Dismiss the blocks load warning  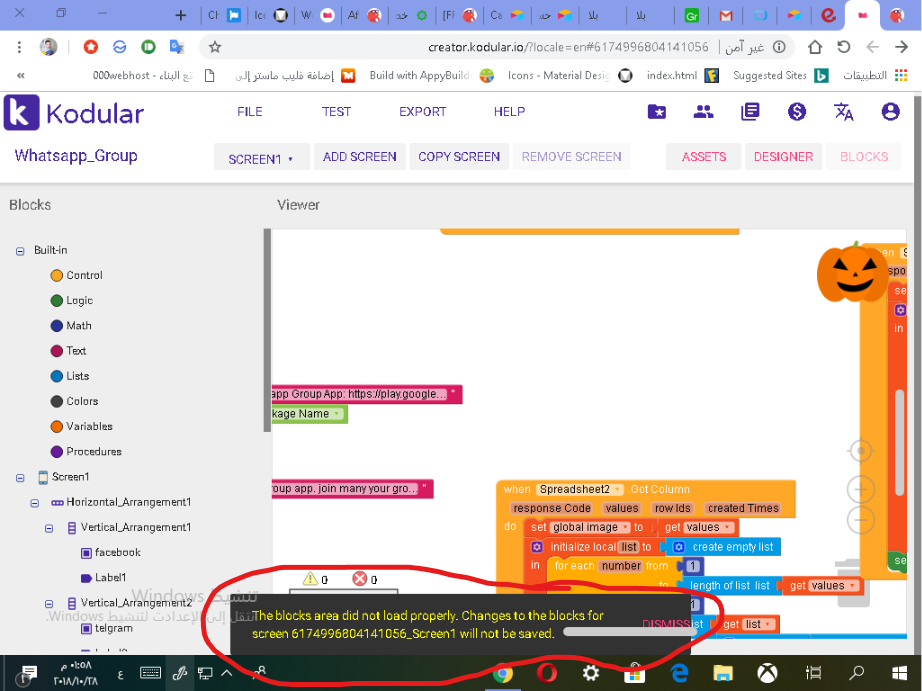(666, 624)
